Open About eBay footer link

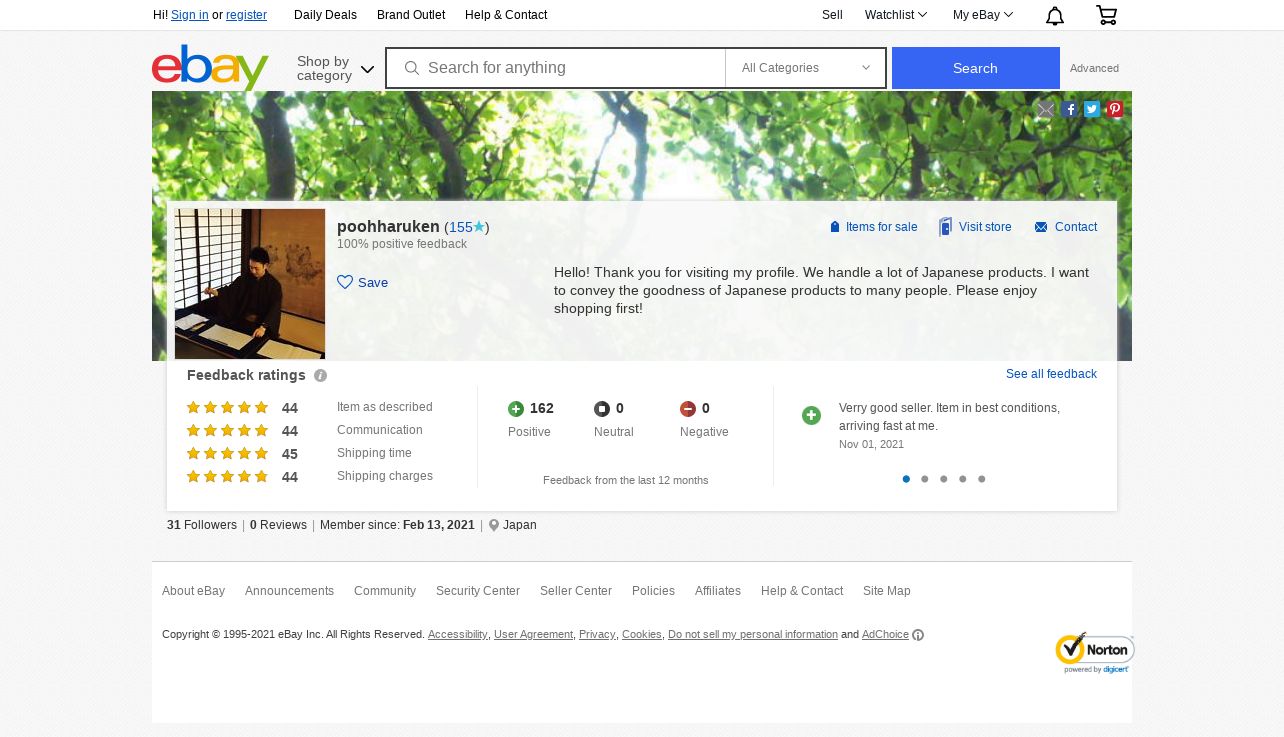193,591
